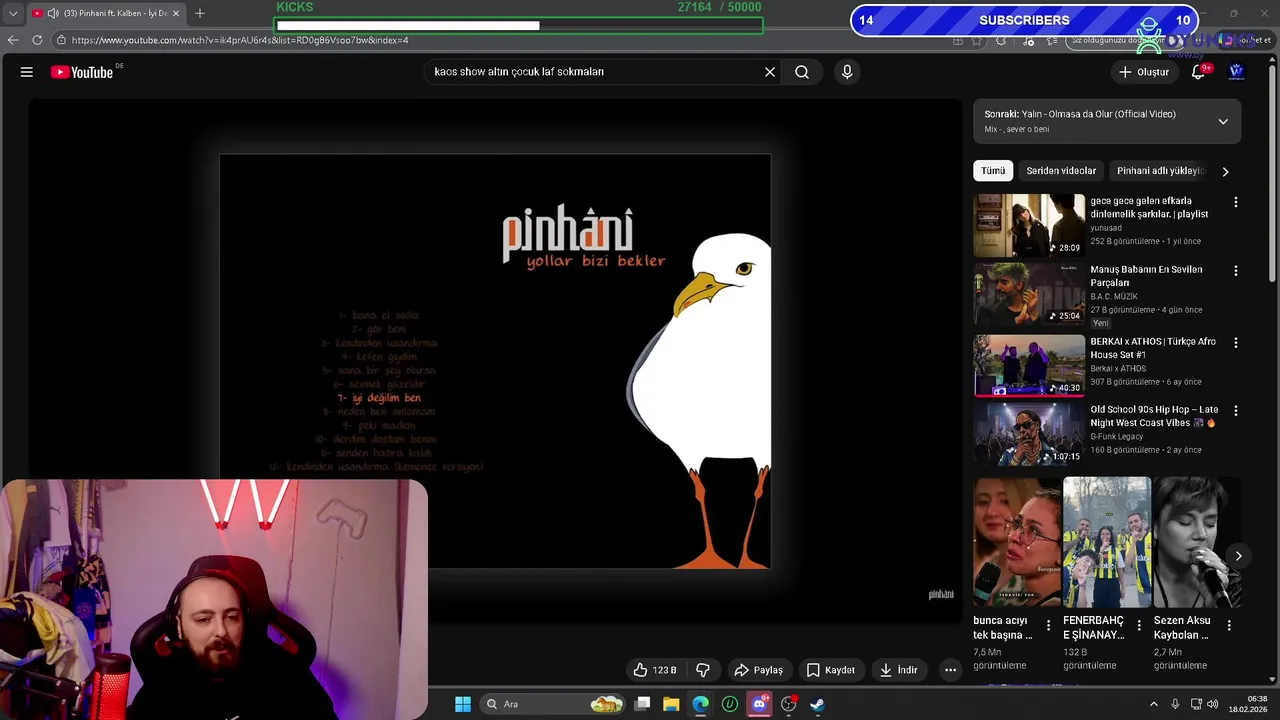The image size is (1280, 720).
Task: Open options for 'bunca acıyı' short
Action: pos(1048,626)
